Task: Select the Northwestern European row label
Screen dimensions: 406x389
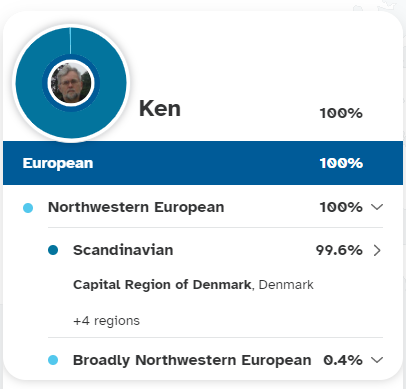Action: coord(136,207)
